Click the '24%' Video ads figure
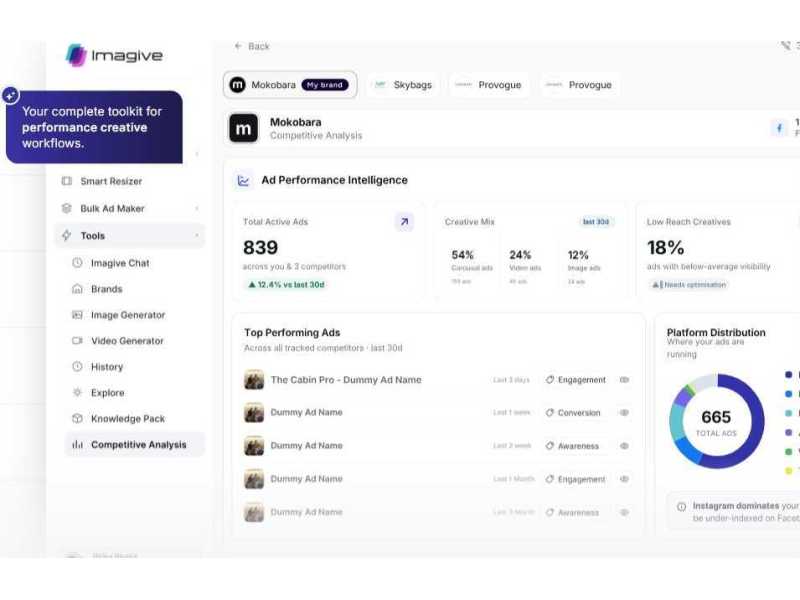Viewport: 800px width, 600px height. [x=520, y=255]
